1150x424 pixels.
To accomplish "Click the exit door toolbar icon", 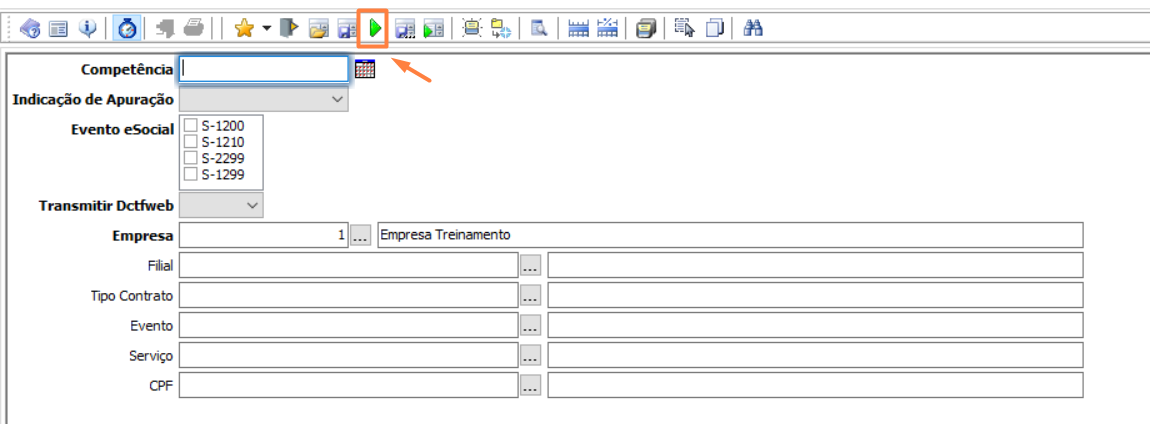I will click(290, 29).
